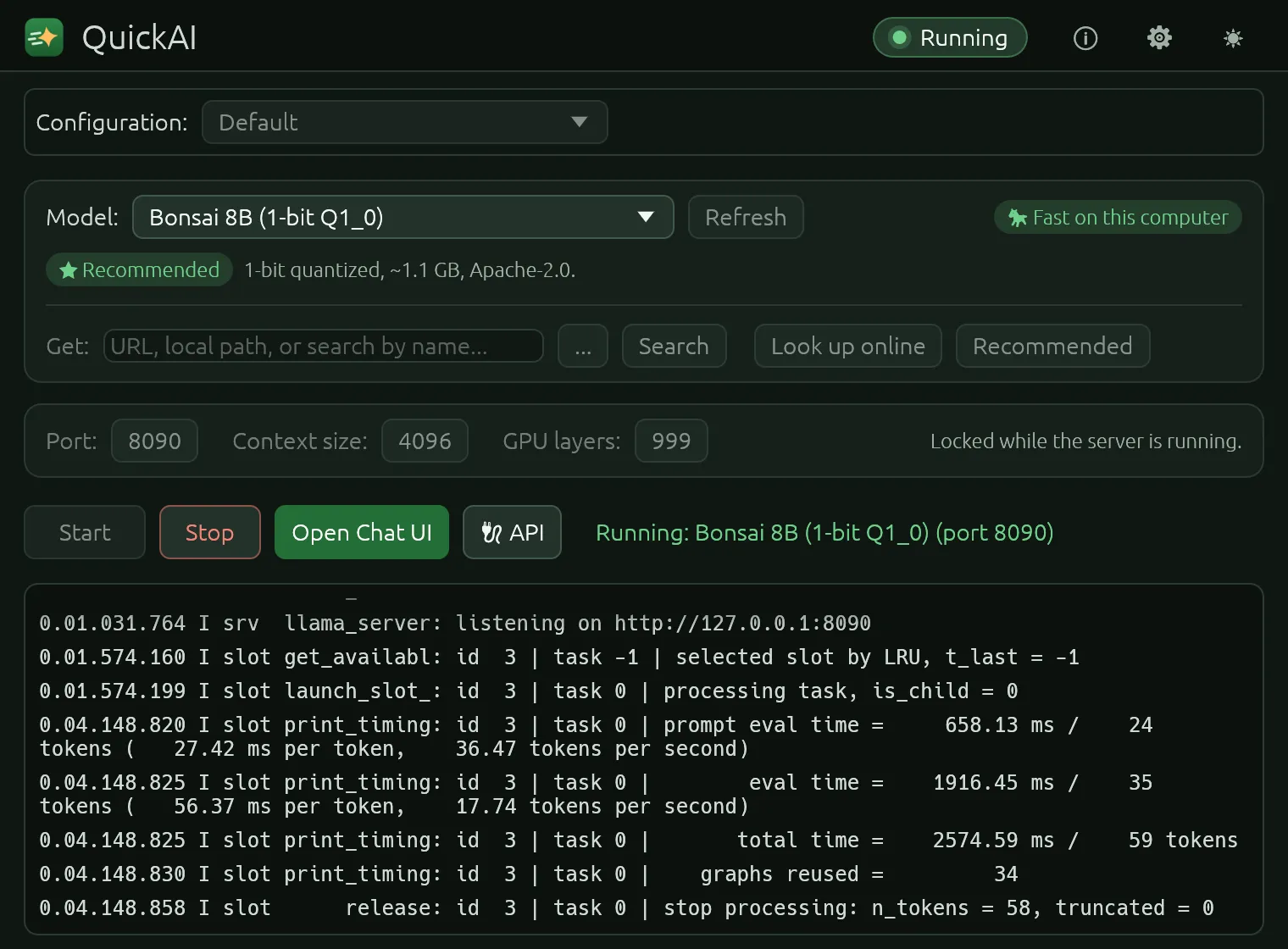
Task: Click the Start server button
Action: (85, 532)
